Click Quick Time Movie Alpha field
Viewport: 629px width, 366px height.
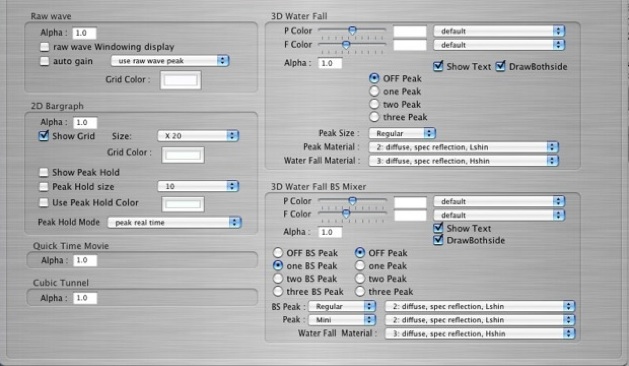(x=85, y=260)
